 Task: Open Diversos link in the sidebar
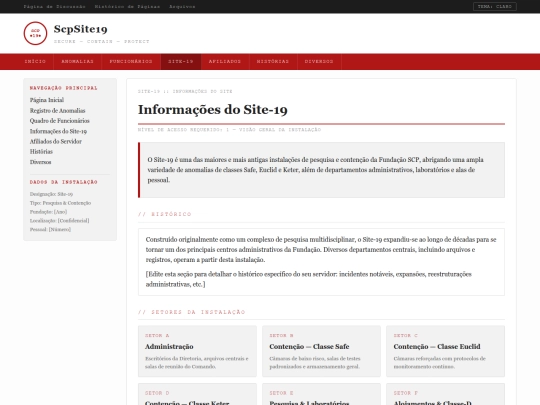41,162
